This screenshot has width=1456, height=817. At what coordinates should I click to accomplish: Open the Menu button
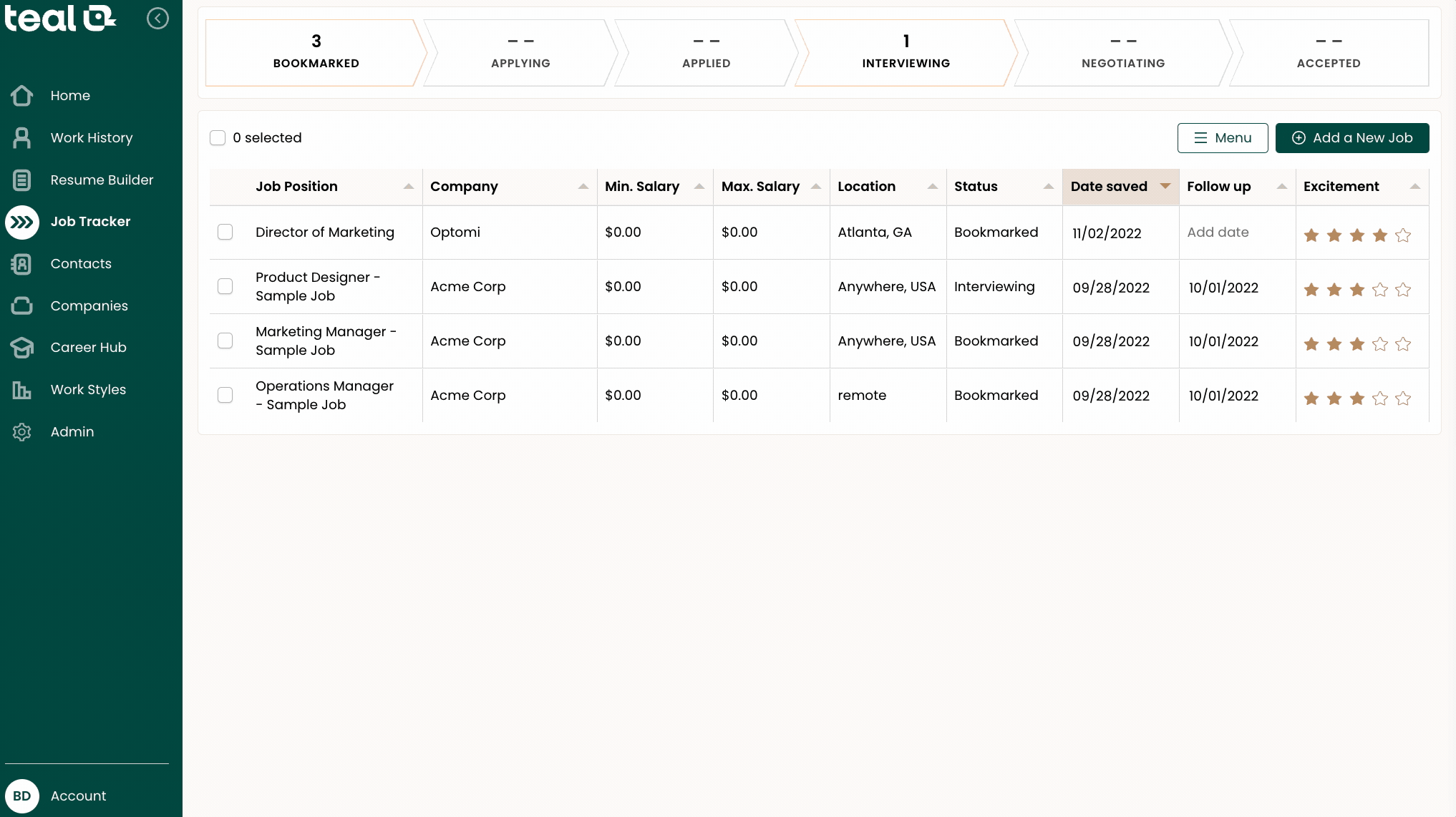[x=1222, y=137]
